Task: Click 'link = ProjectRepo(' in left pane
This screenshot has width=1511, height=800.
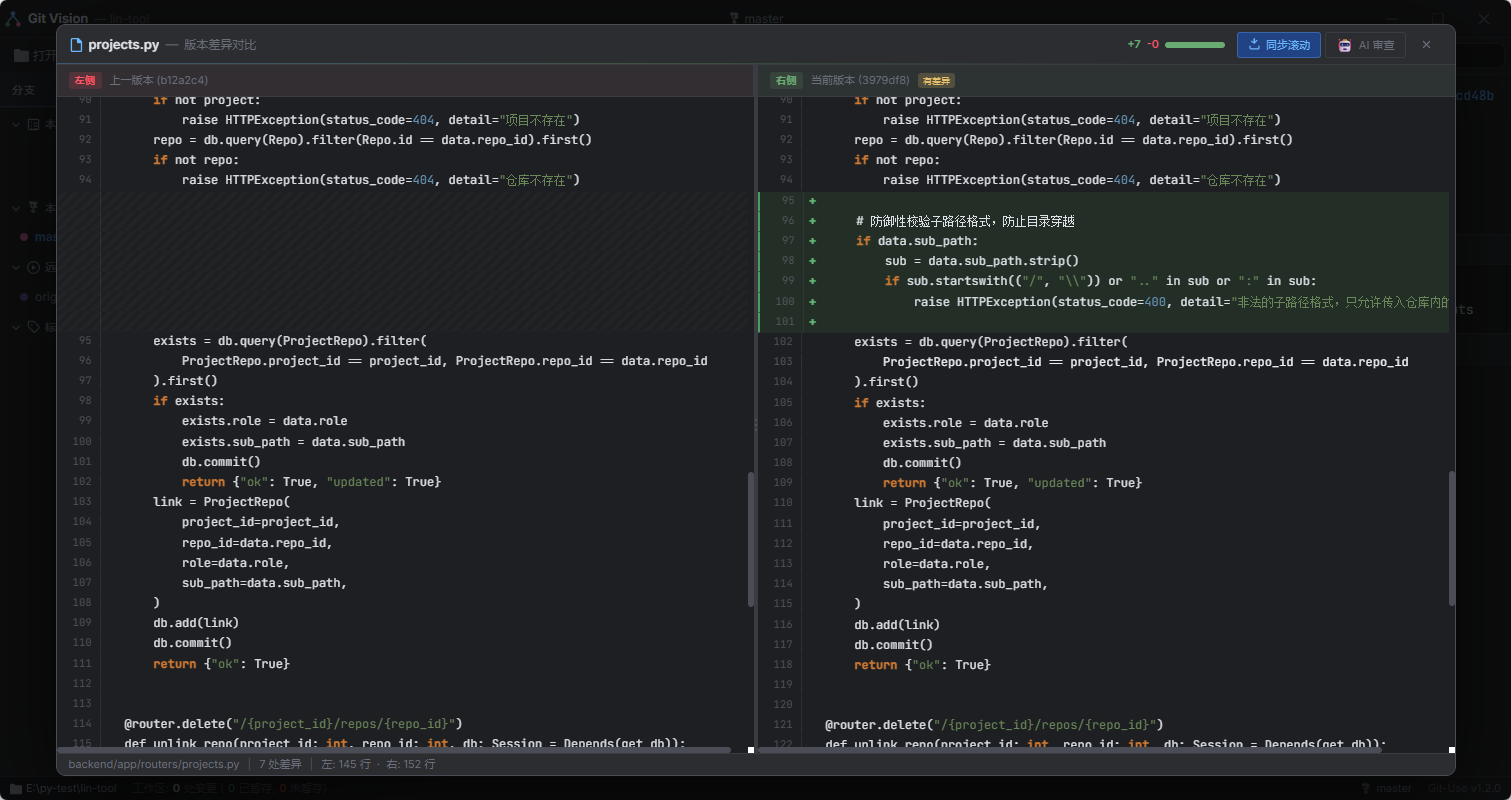Action: pyautogui.click(x=222, y=501)
